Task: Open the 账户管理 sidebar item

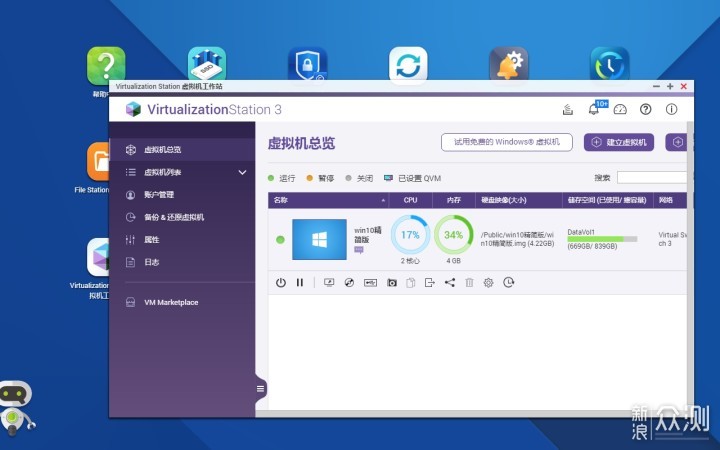Action: pyautogui.click(x=159, y=195)
